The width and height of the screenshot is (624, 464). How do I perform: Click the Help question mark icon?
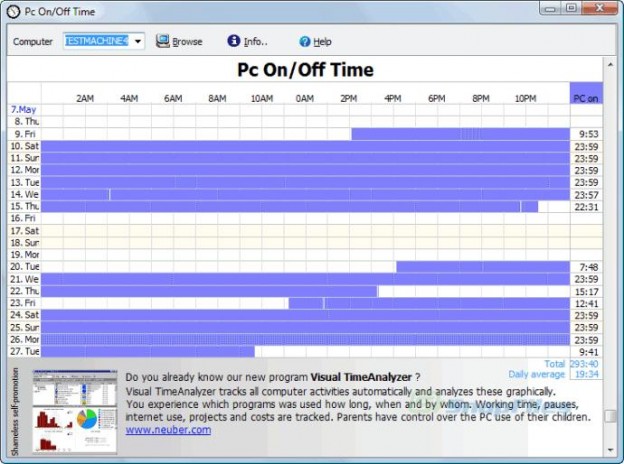point(305,41)
